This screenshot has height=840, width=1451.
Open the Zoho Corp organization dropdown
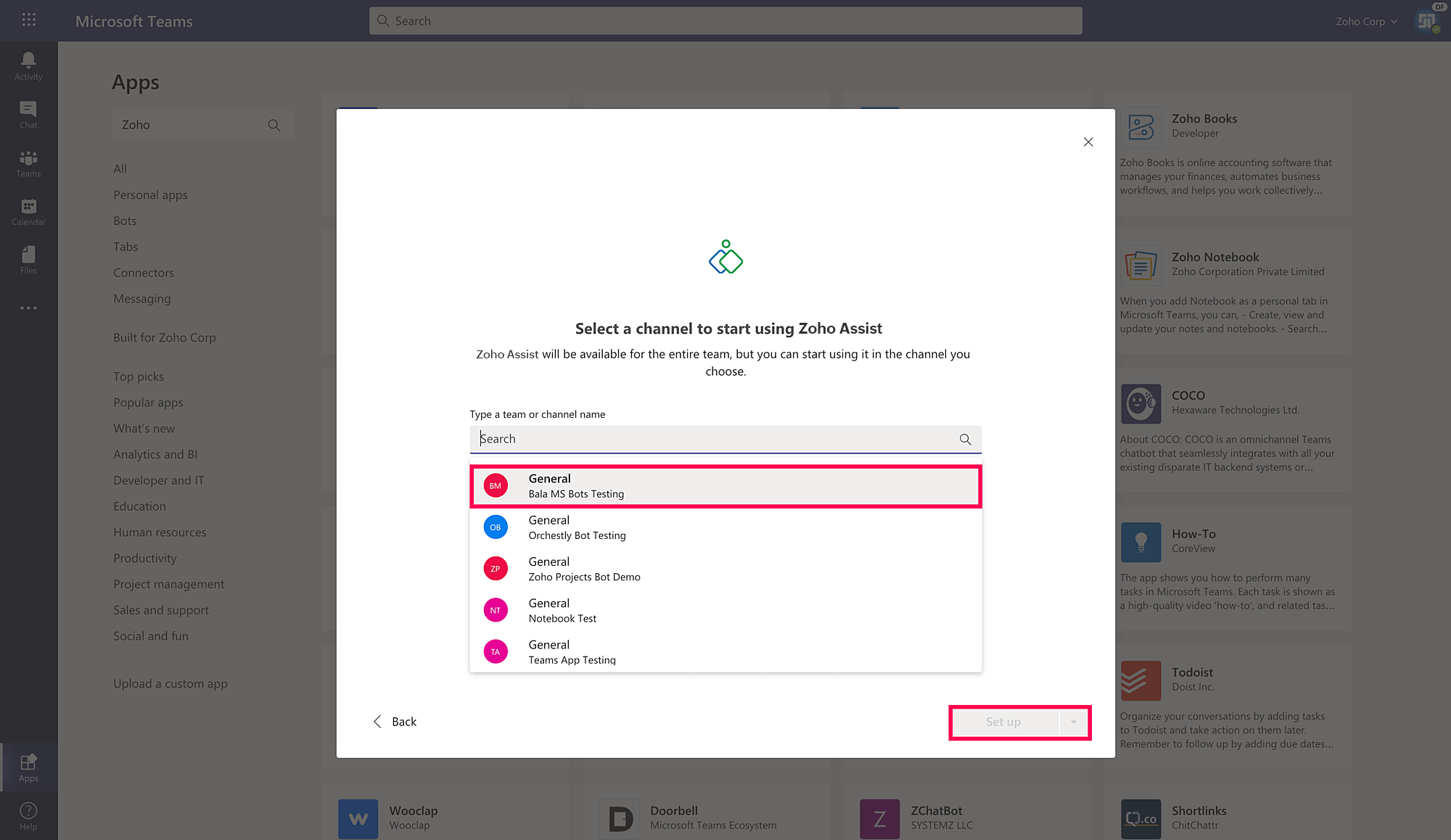coord(1366,22)
